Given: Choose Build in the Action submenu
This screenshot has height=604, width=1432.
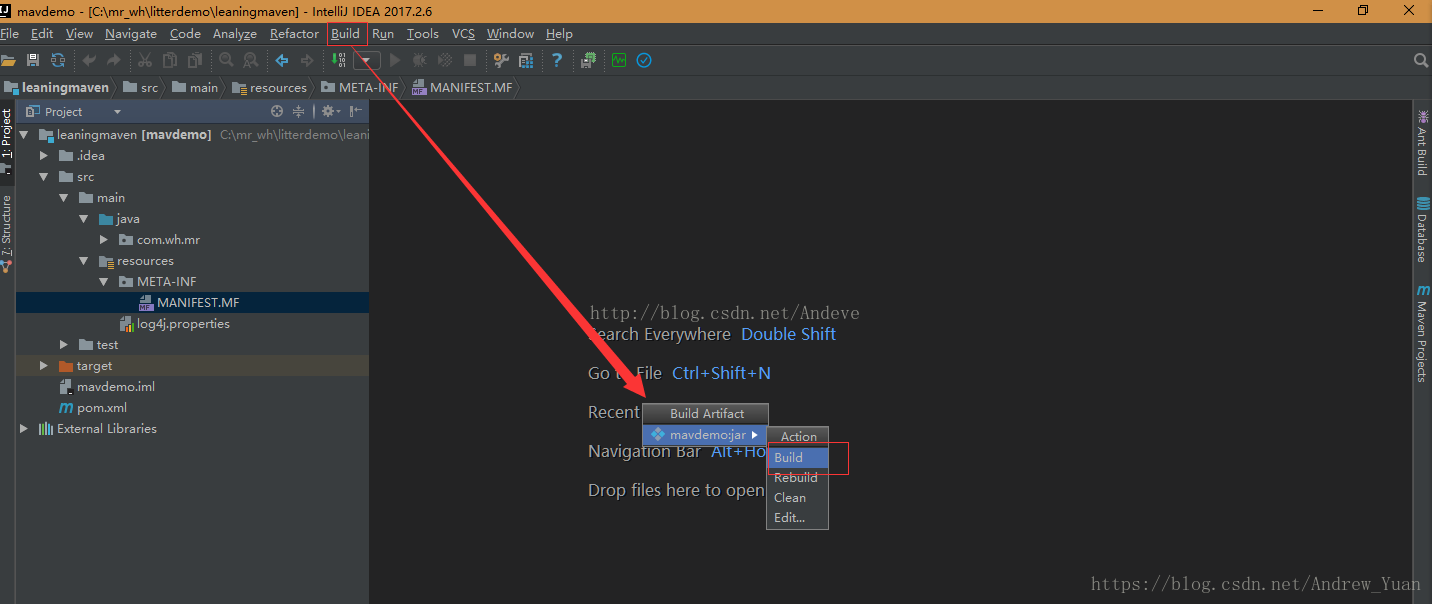Looking at the screenshot, I should pyautogui.click(x=797, y=457).
